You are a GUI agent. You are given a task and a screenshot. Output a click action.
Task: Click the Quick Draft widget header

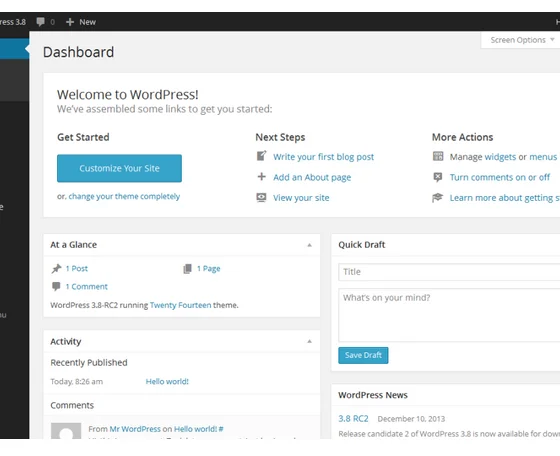(x=446, y=245)
